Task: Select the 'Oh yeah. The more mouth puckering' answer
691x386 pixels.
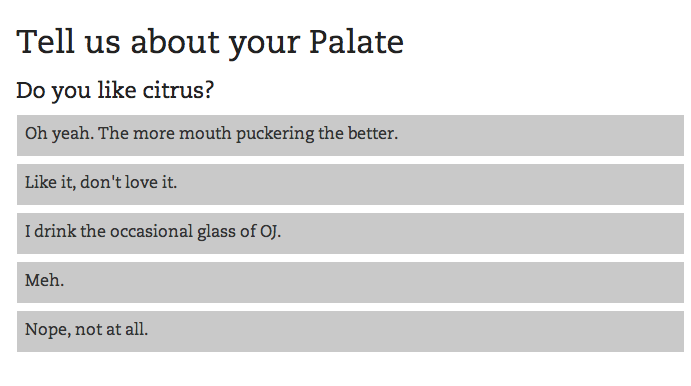Action: pos(350,135)
